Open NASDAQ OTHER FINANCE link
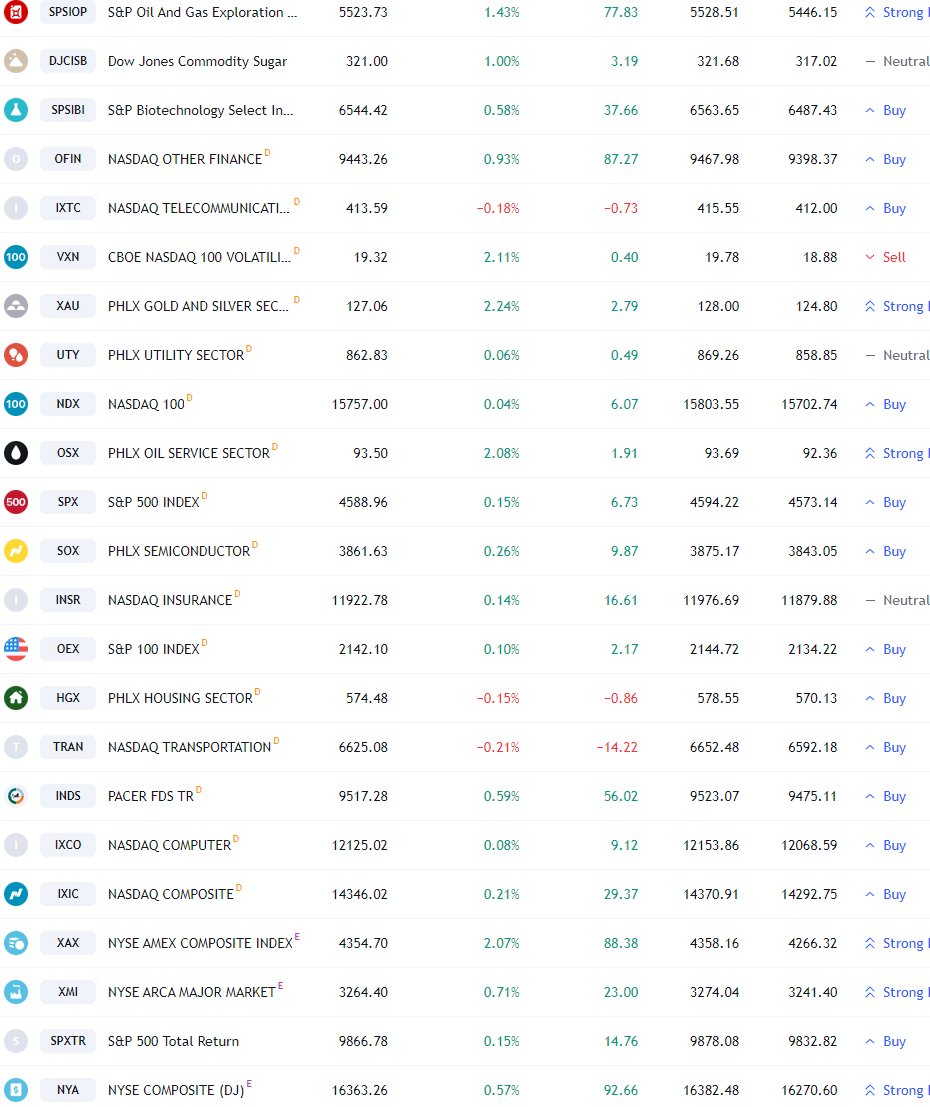Screen dimensions: 930x1107 pyautogui.click(x=184, y=160)
